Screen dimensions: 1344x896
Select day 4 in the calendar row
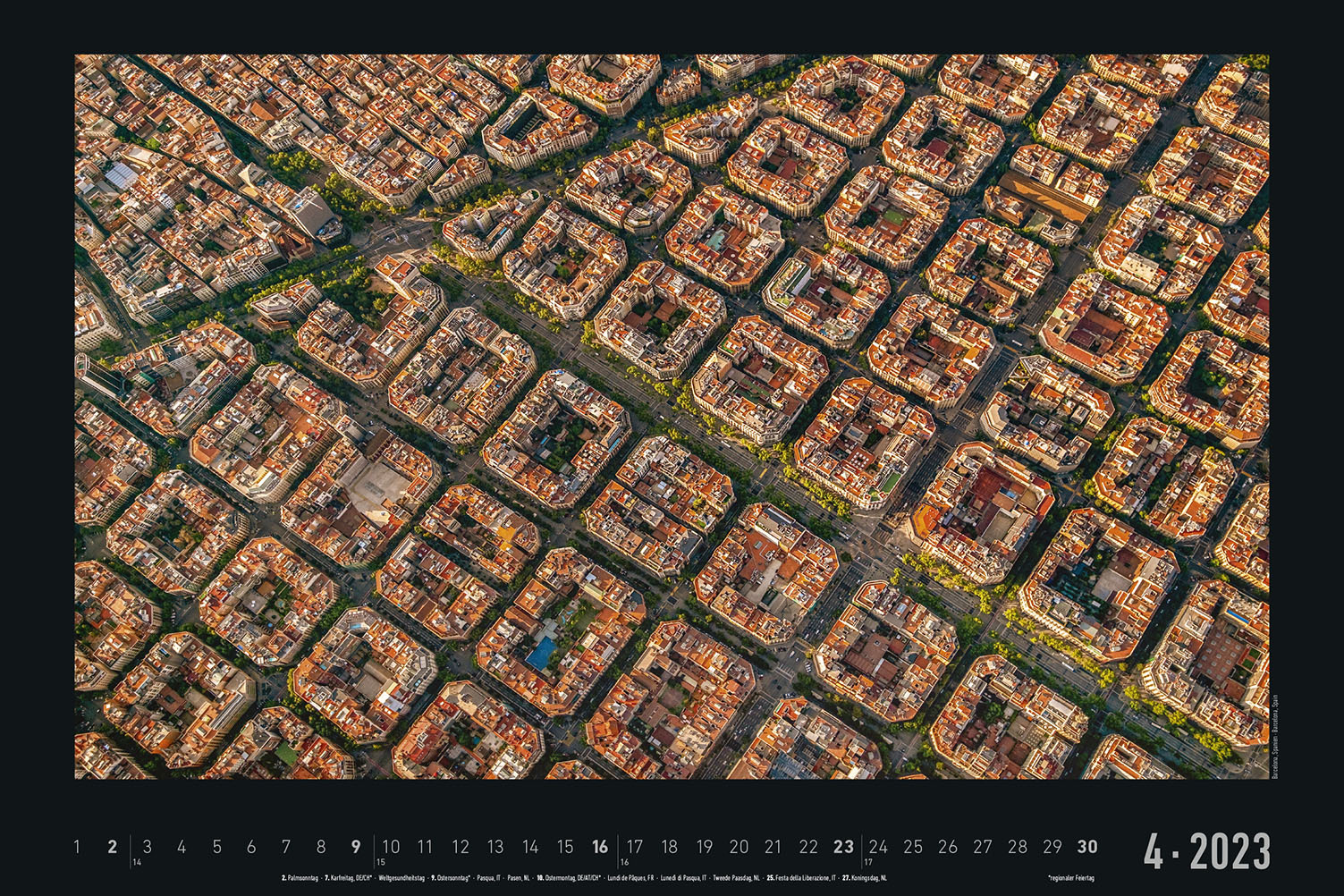pyautogui.click(x=182, y=846)
